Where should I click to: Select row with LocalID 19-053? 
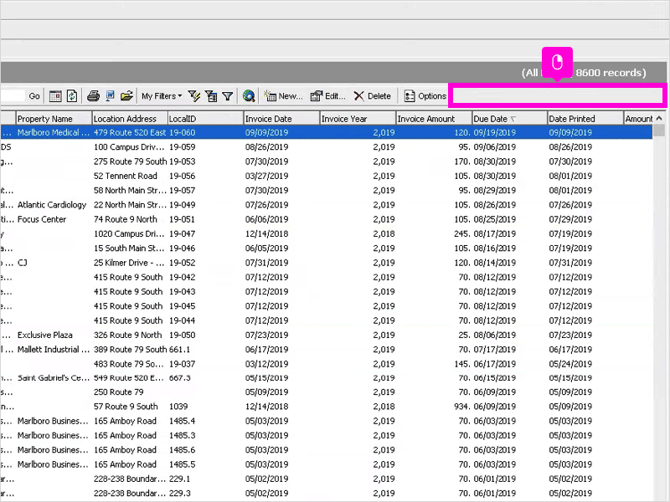(326, 161)
